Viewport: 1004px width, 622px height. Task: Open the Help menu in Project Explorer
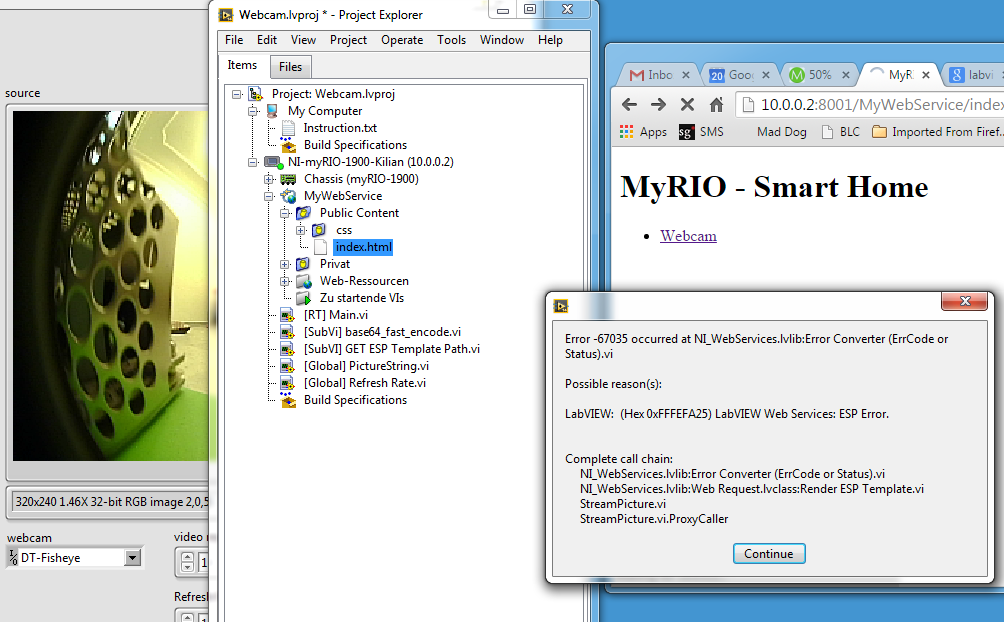550,40
